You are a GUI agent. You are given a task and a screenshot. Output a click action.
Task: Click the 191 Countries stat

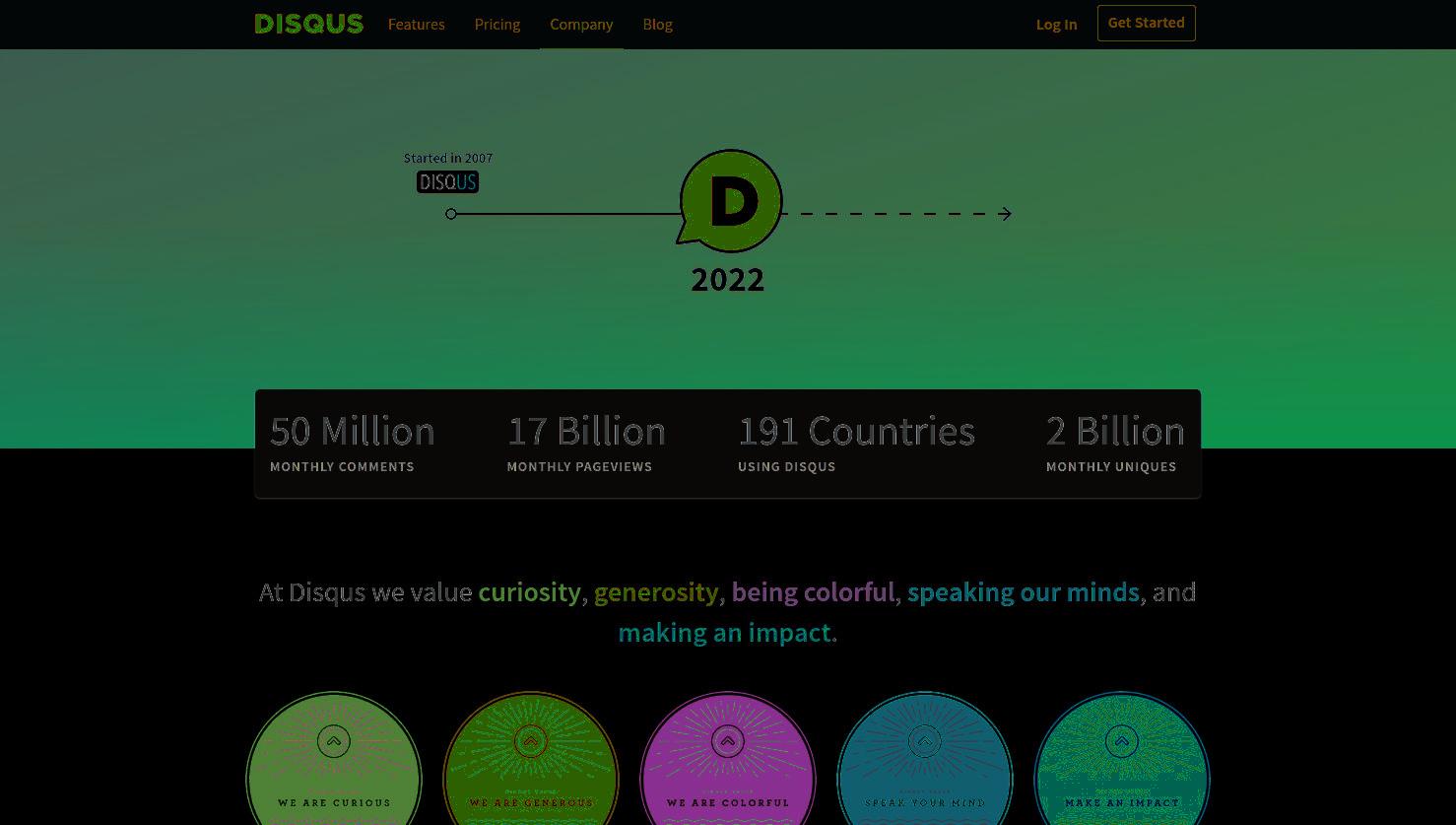(x=856, y=431)
